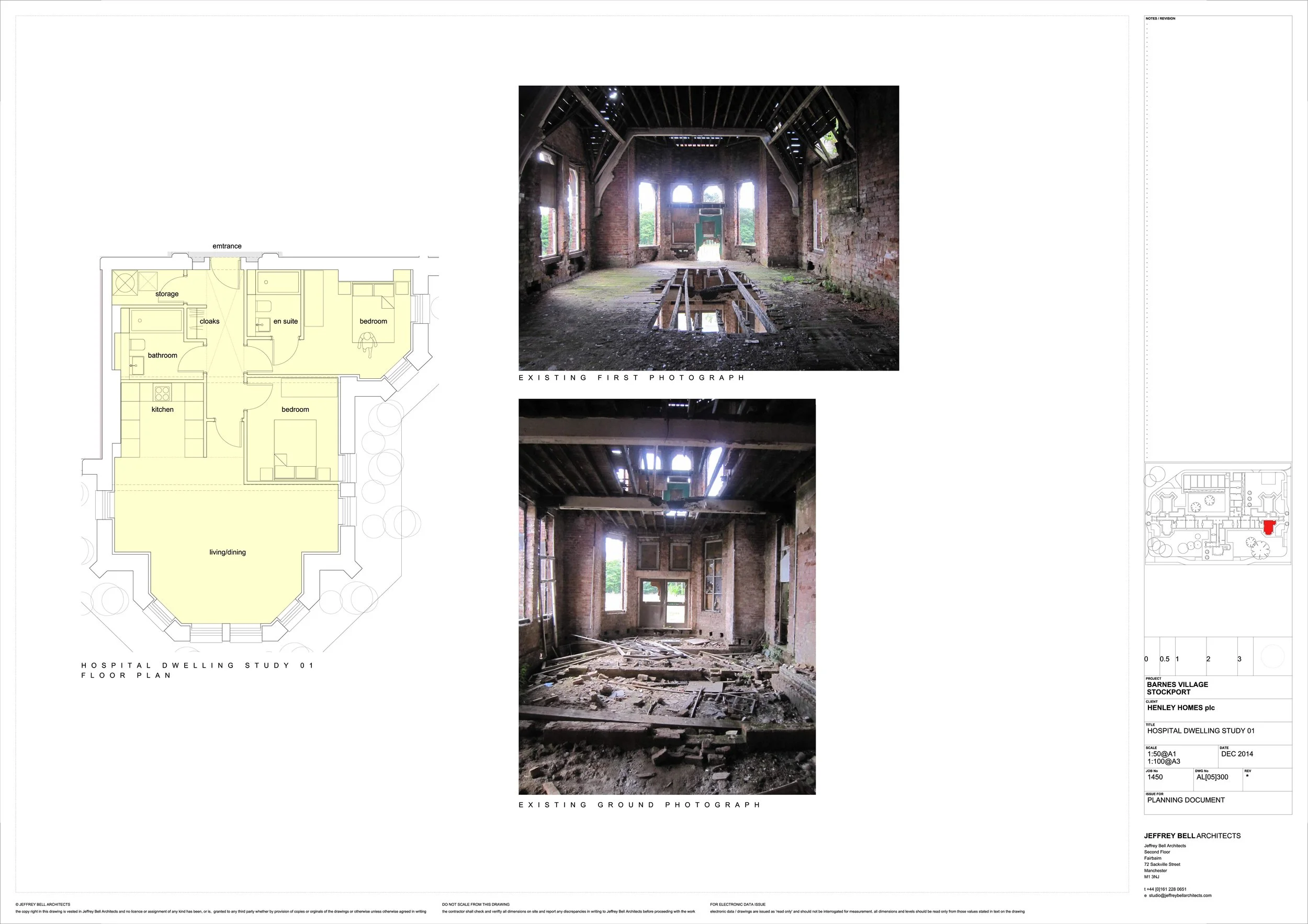Click the existing first floor photograph
Screen dimensions: 1308x924
[708, 228]
